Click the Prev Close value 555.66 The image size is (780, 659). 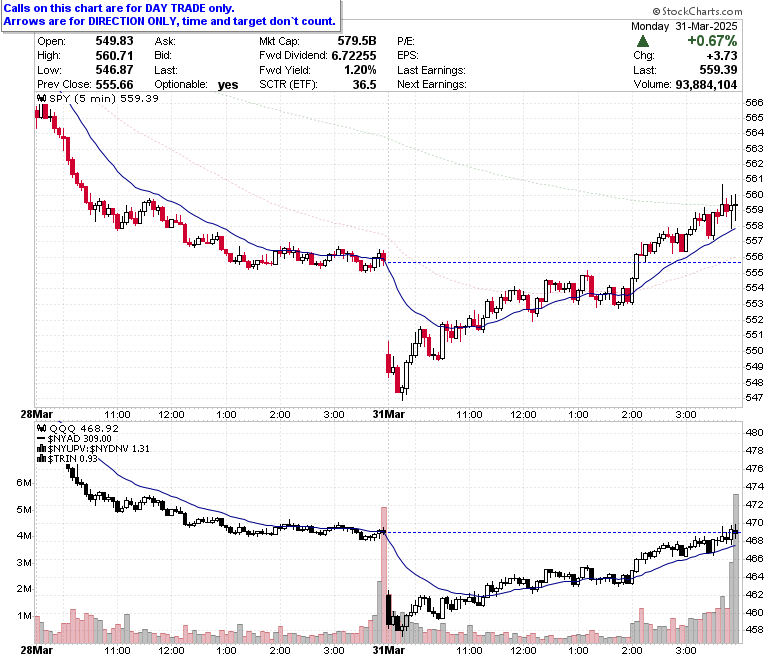(x=114, y=84)
